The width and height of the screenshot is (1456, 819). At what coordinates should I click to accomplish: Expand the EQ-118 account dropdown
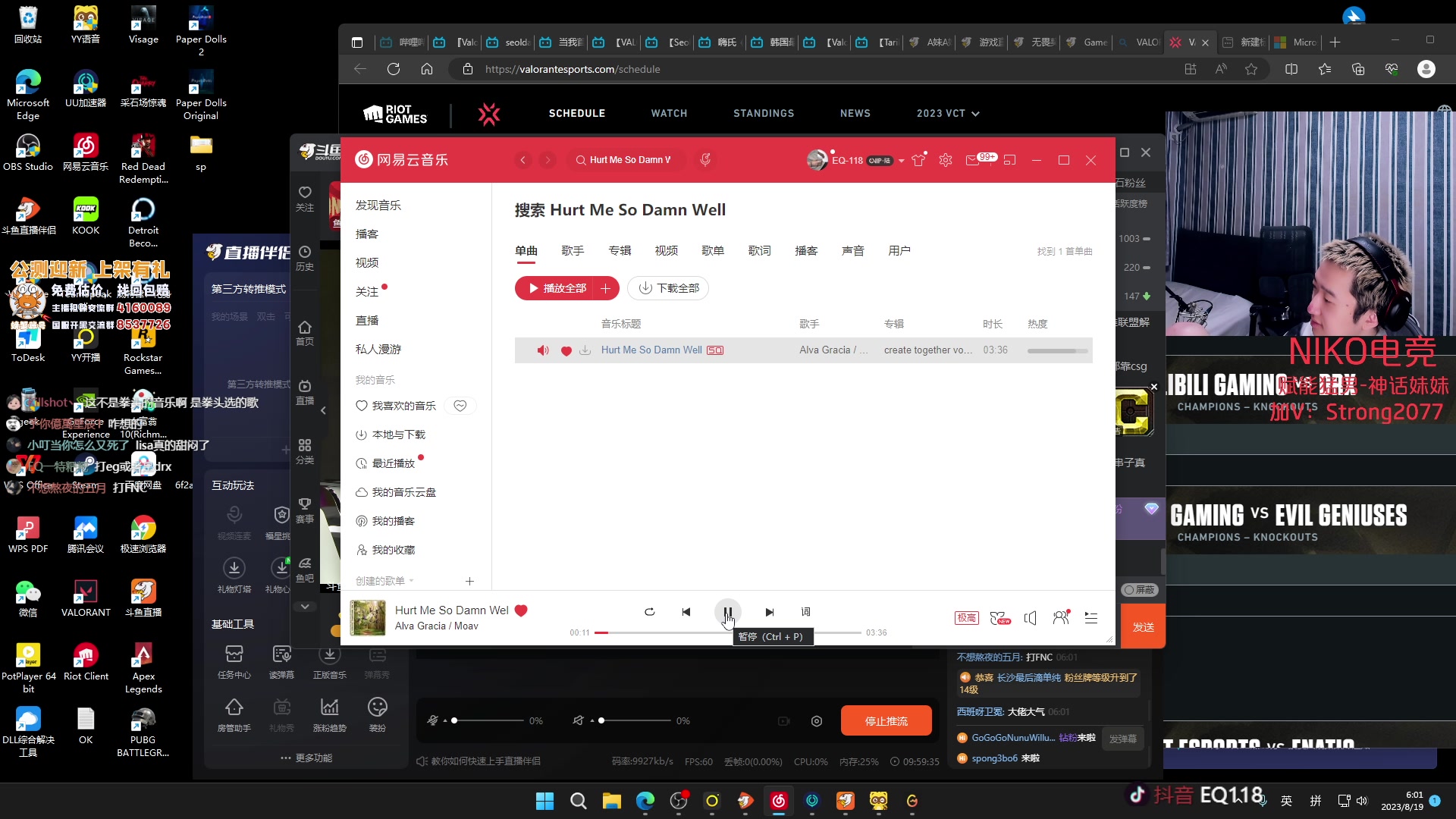[x=901, y=161]
